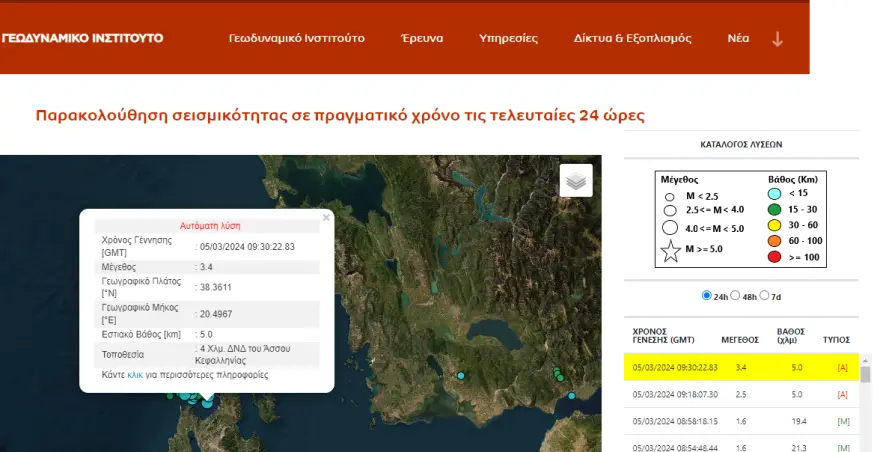The width and height of the screenshot is (880, 452).
Task: Click the 'κλικ' link for more information
Action: point(136,375)
